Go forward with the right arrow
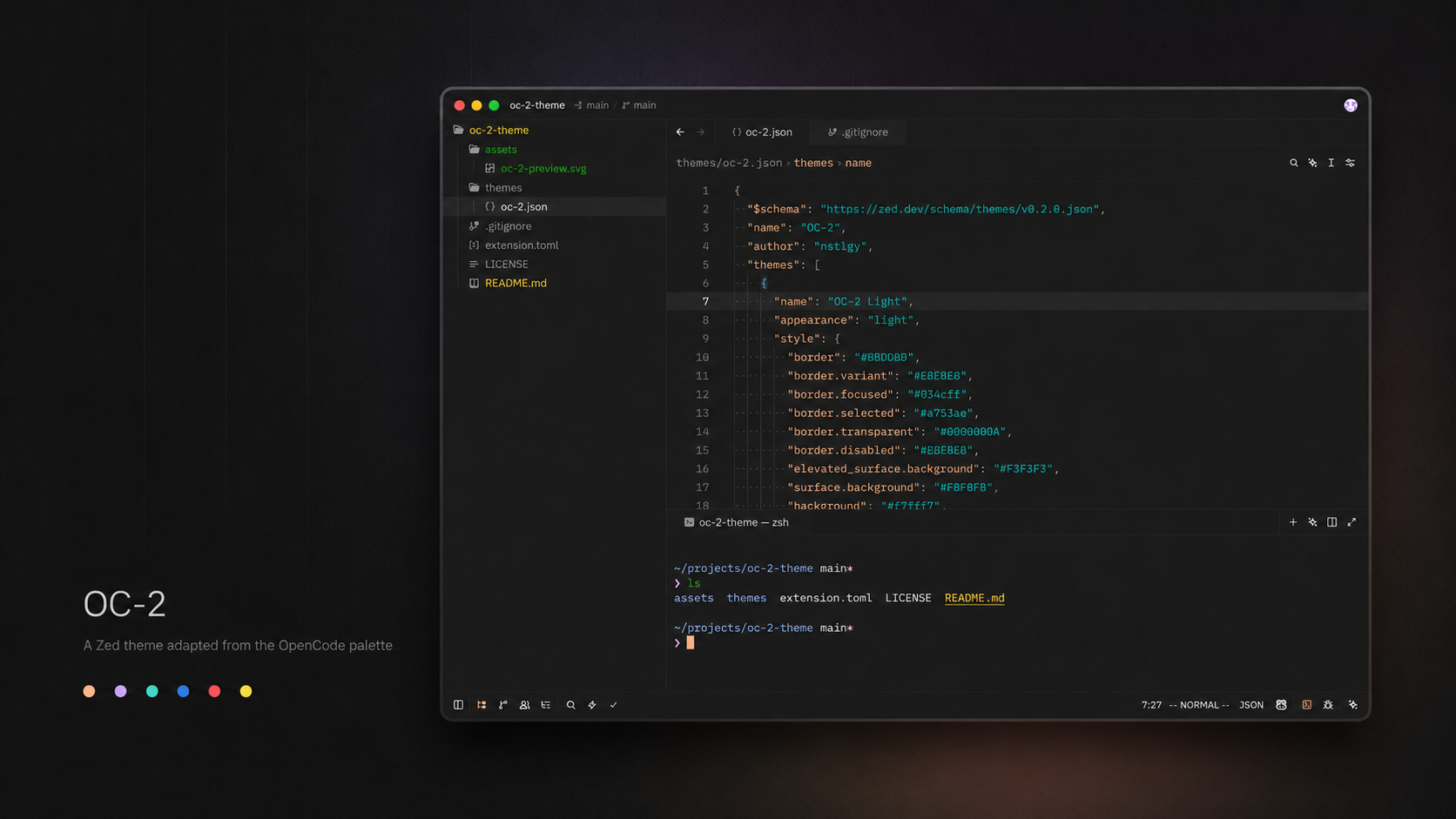This screenshot has width=1456, height=819. tap(700, 132)
